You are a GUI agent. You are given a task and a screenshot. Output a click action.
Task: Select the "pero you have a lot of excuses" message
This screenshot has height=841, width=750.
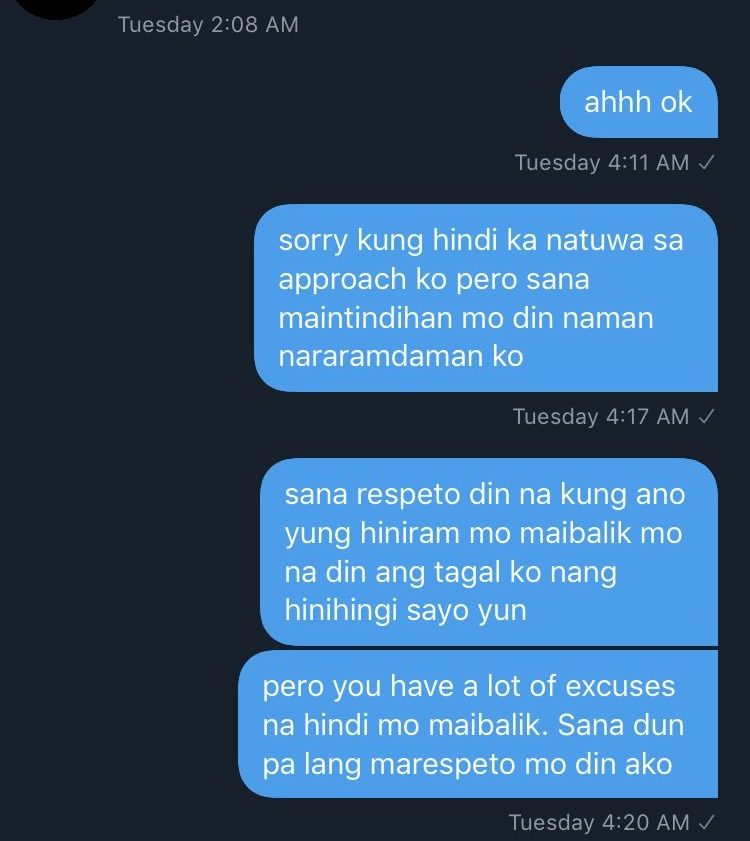pos(478,724)
